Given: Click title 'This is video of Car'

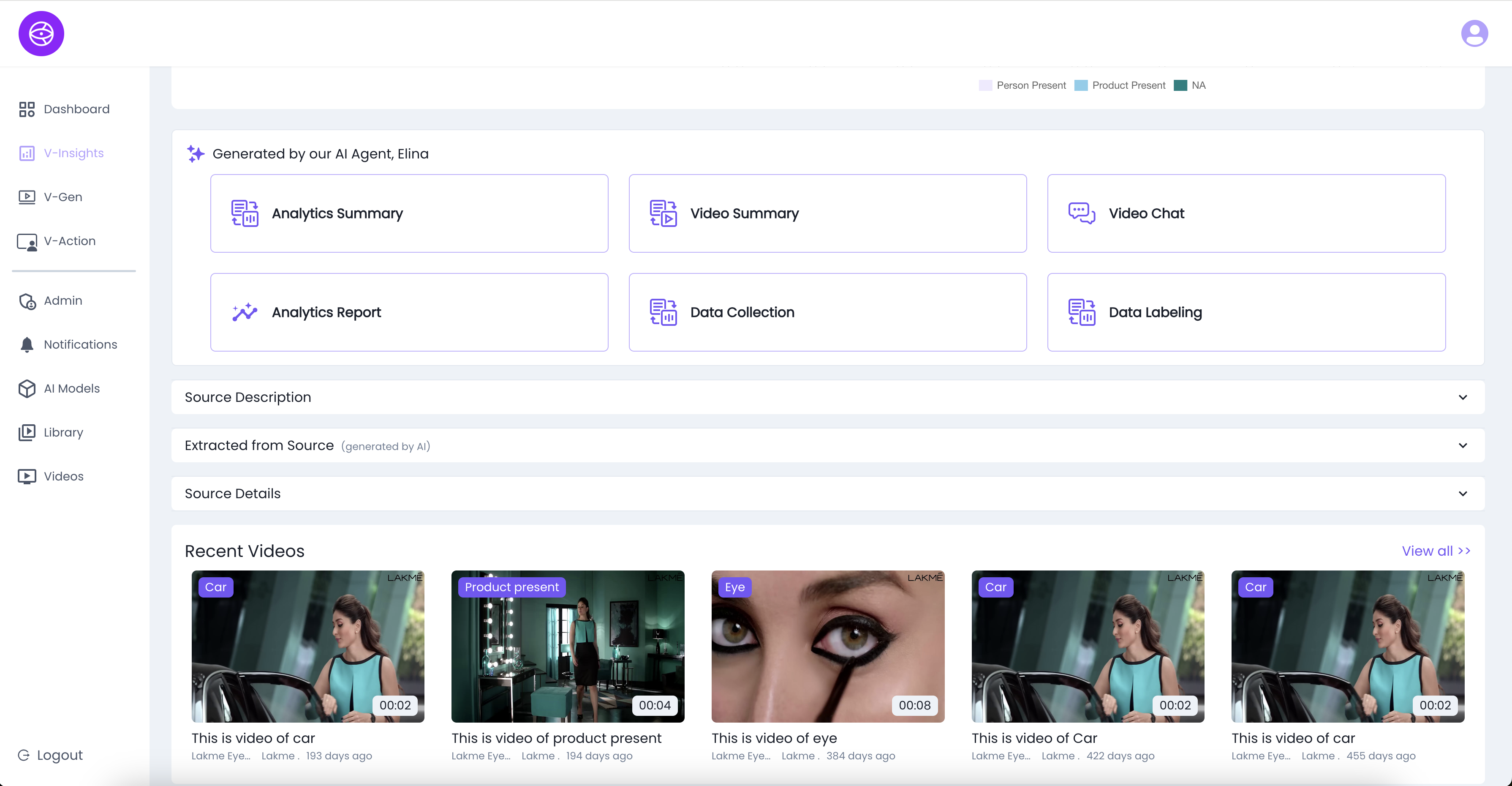Looking at the screenshot, I should [x=1034, y=738].
